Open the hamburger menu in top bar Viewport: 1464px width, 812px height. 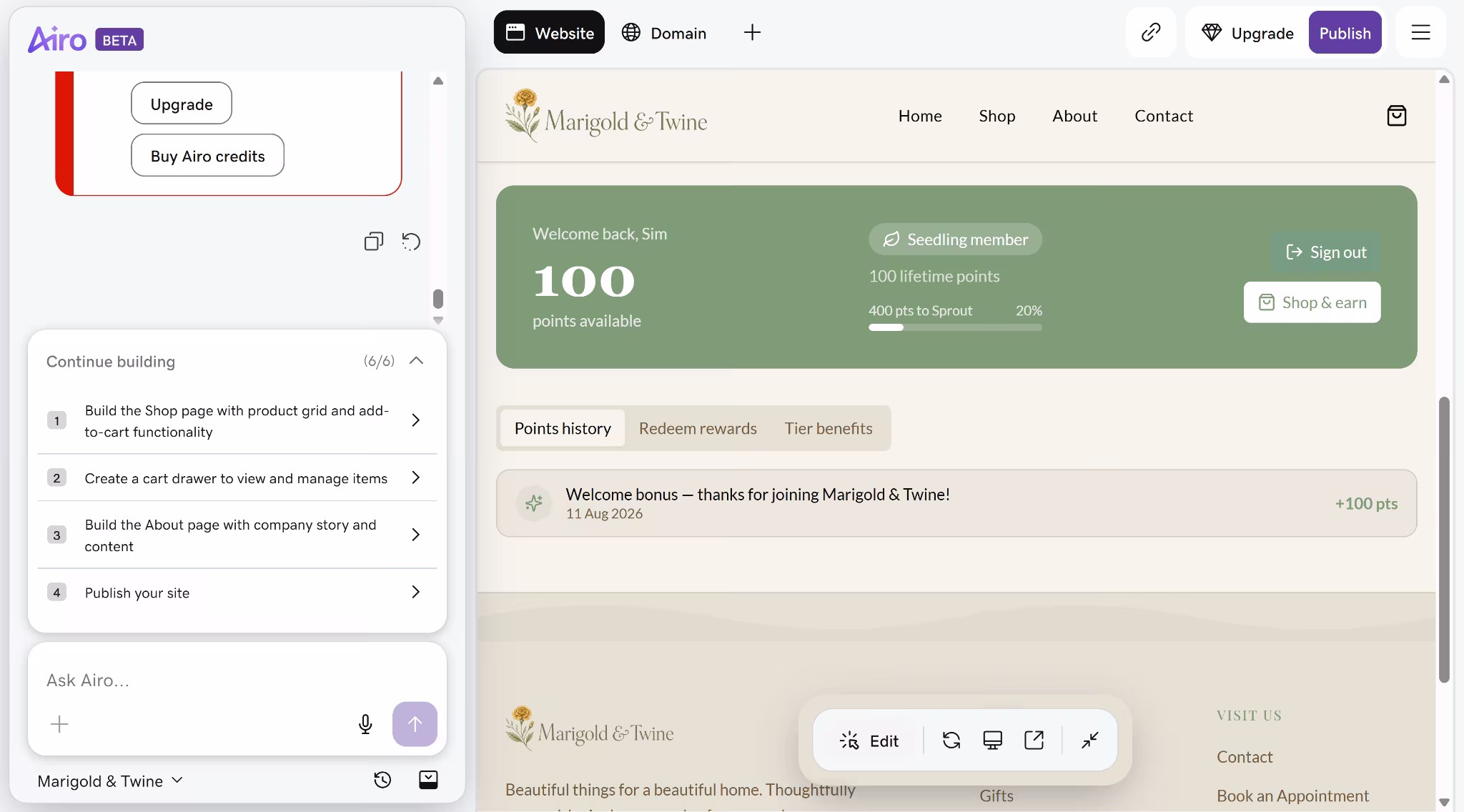click(1420, 32)
